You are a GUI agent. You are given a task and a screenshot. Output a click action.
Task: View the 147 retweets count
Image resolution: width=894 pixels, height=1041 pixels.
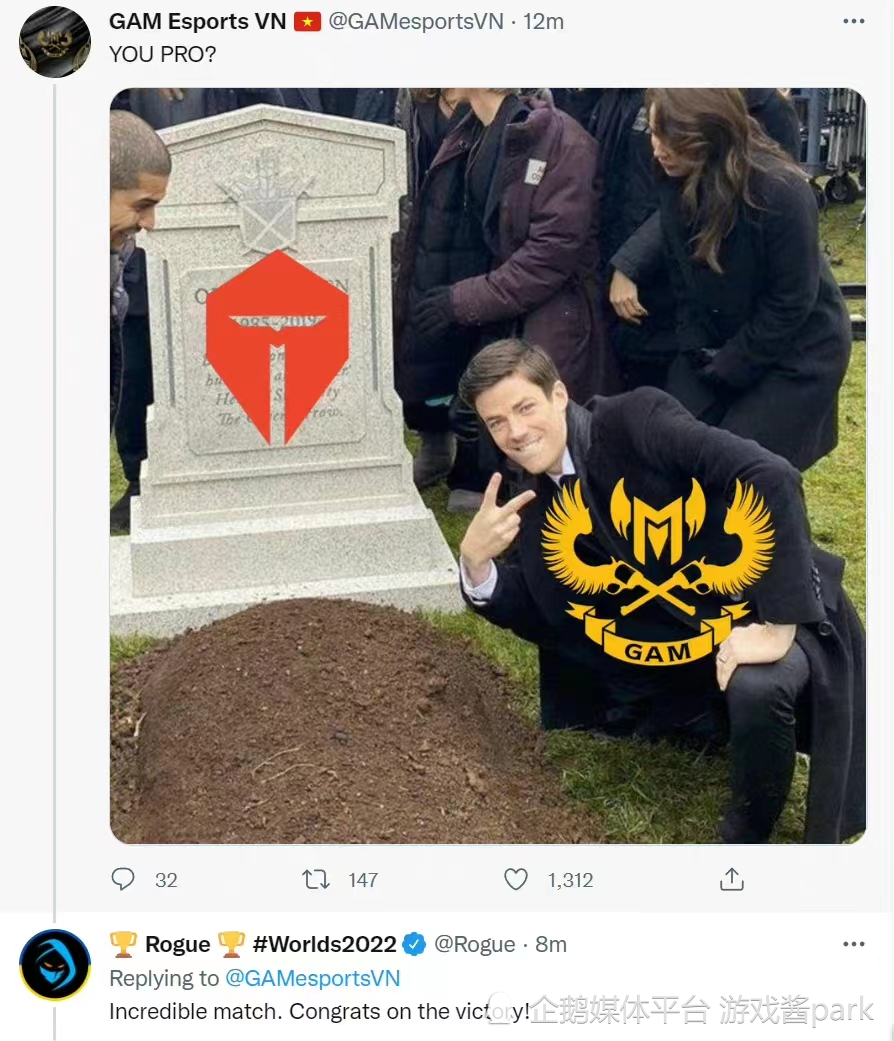pos(362,880)
